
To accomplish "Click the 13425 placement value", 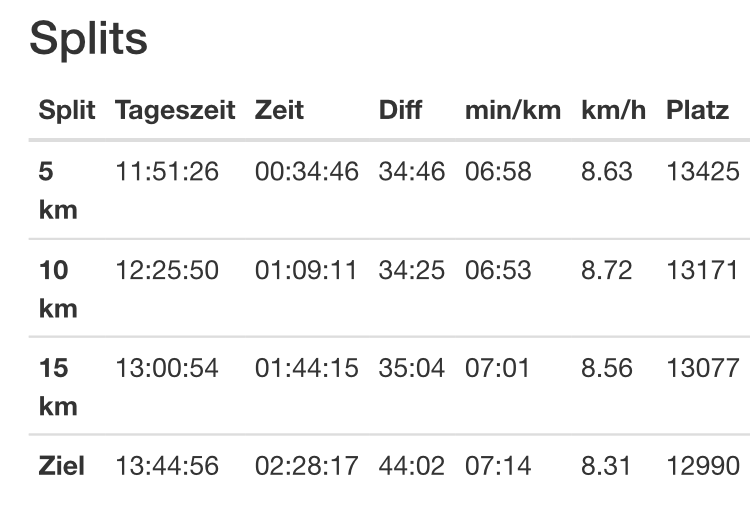I will point(703,172).
